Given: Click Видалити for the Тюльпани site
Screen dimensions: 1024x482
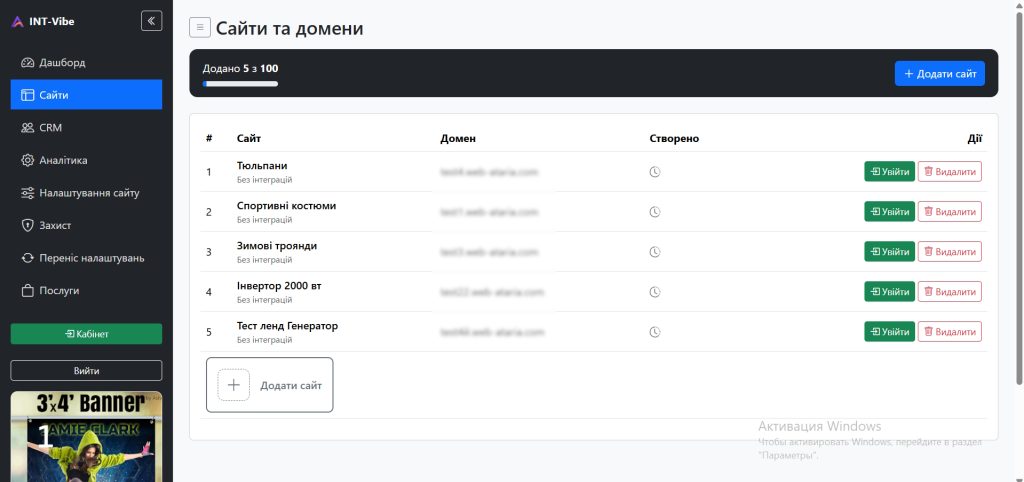Looking at the screenshot, I should 950,172.
